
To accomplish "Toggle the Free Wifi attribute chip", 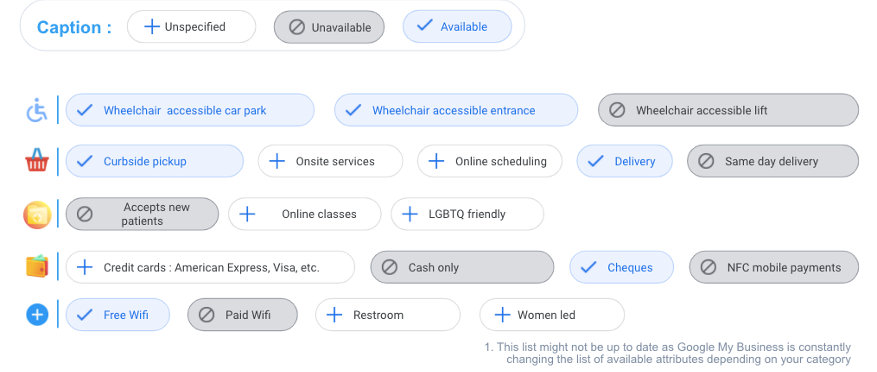I will click(x=117, y=315).
